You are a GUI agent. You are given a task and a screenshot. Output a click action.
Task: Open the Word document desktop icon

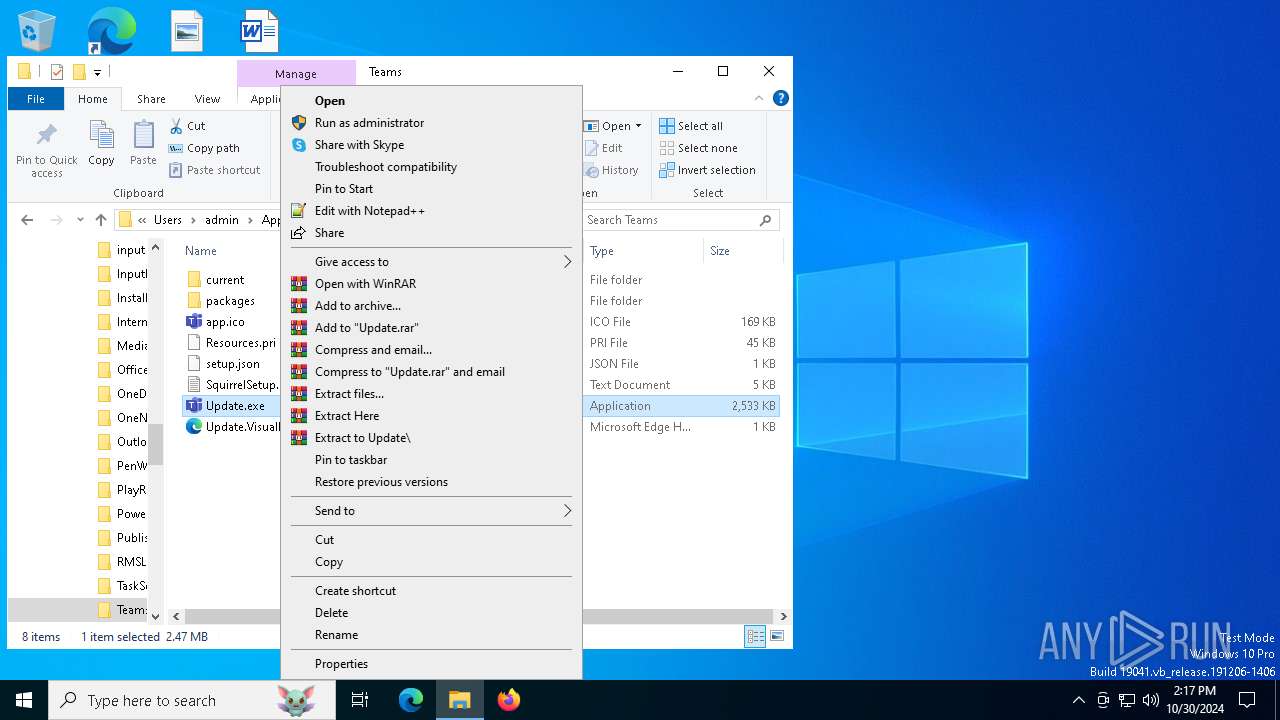pyautogui.click(x=259, y=31)
